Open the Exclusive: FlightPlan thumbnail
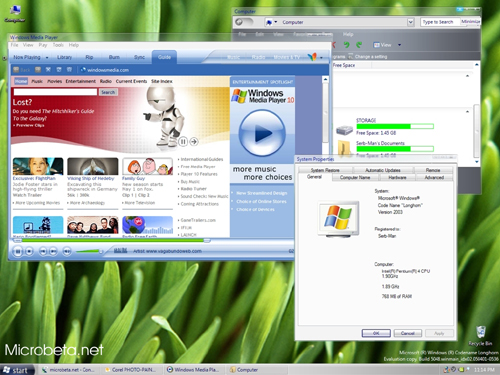The height and width of the screenshot is (375, 500). (38, 166)
